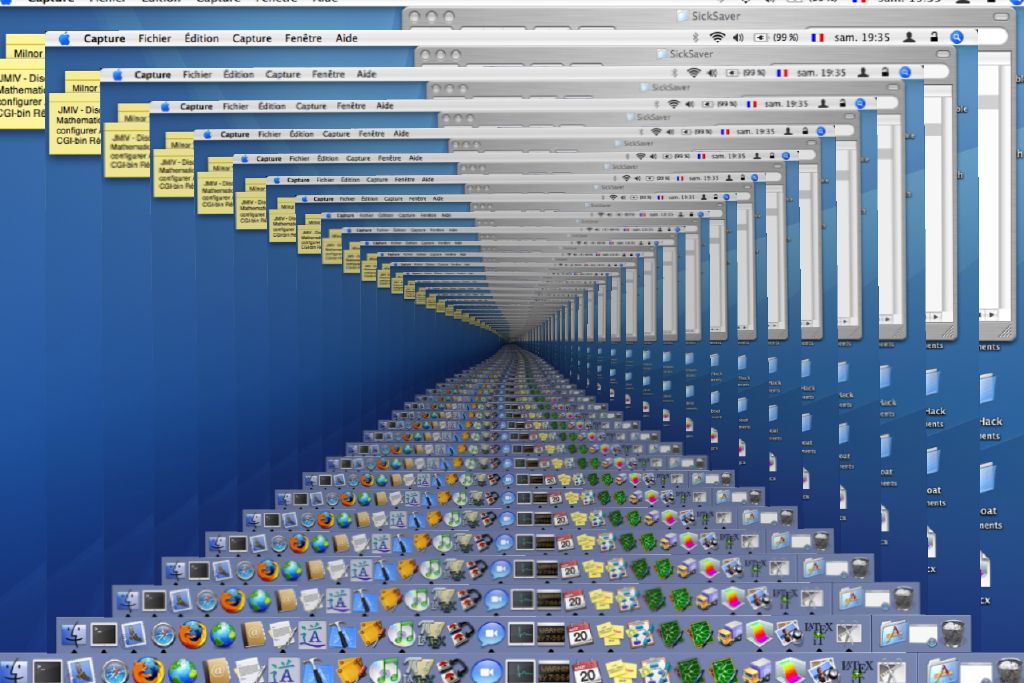This screenshot has height=683, width=1024.
Task: Open Firefox in the largest complete Dock row
Action: (192, 634)
